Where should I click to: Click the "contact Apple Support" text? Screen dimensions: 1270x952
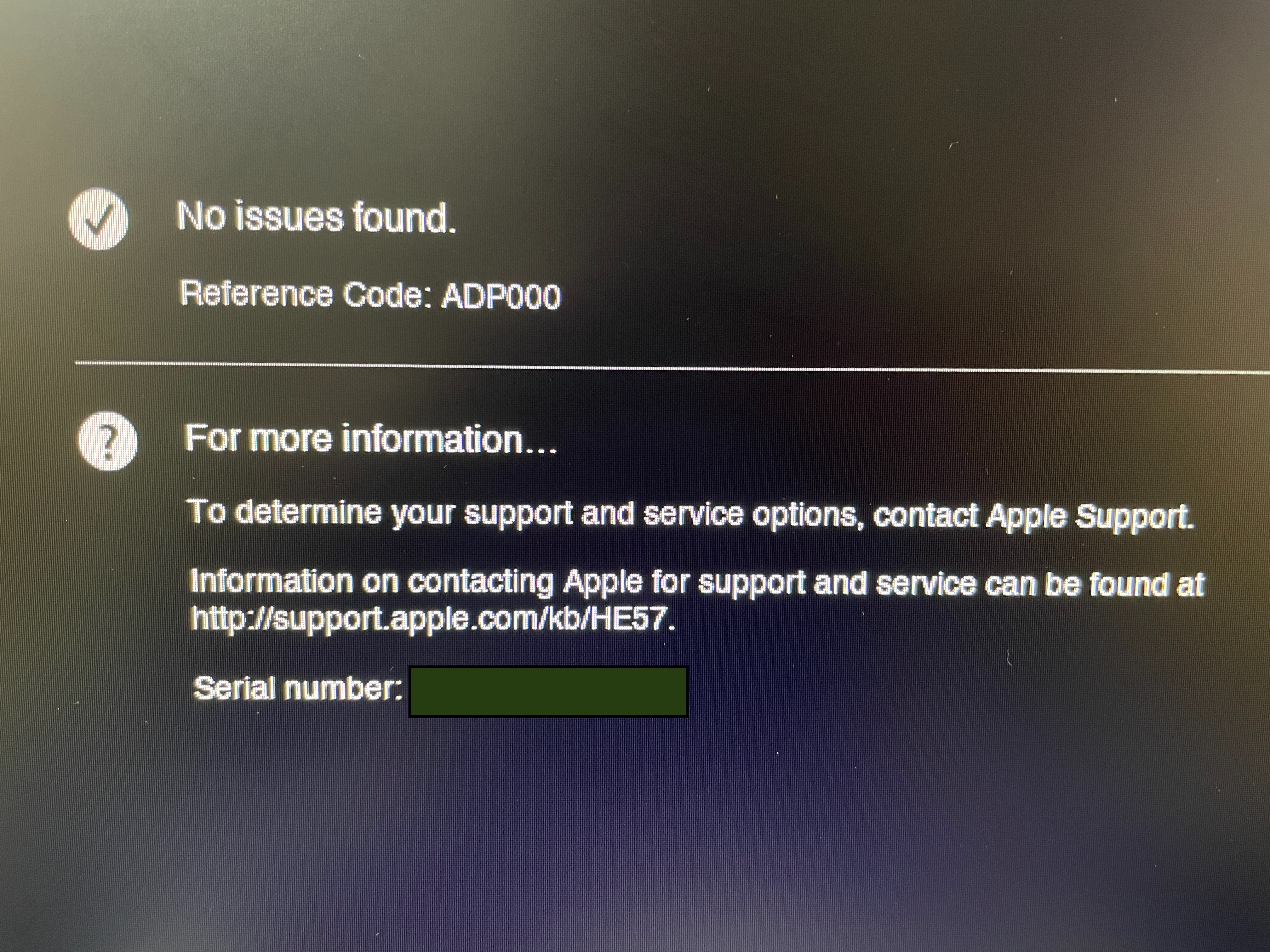pyautogui.click(x=1033, y=515)
